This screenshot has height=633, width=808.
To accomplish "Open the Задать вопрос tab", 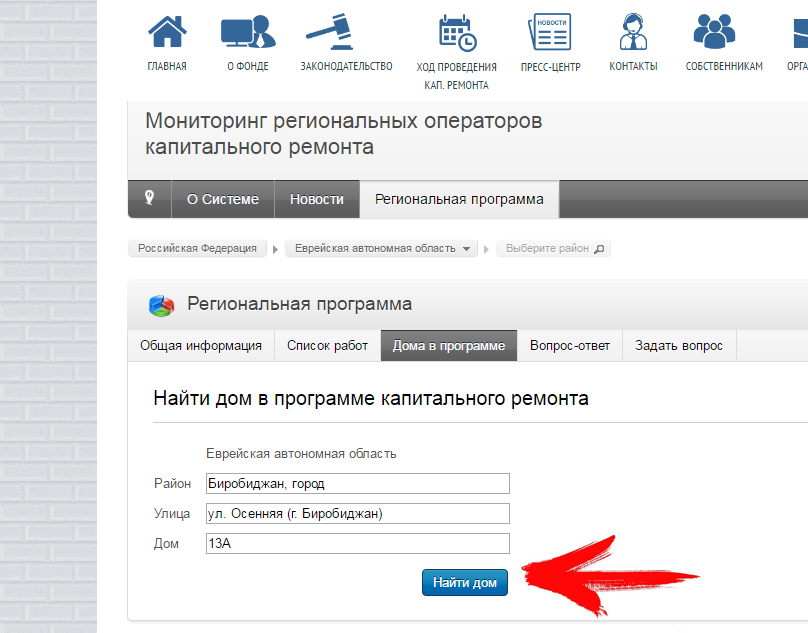I will point(679,345).
